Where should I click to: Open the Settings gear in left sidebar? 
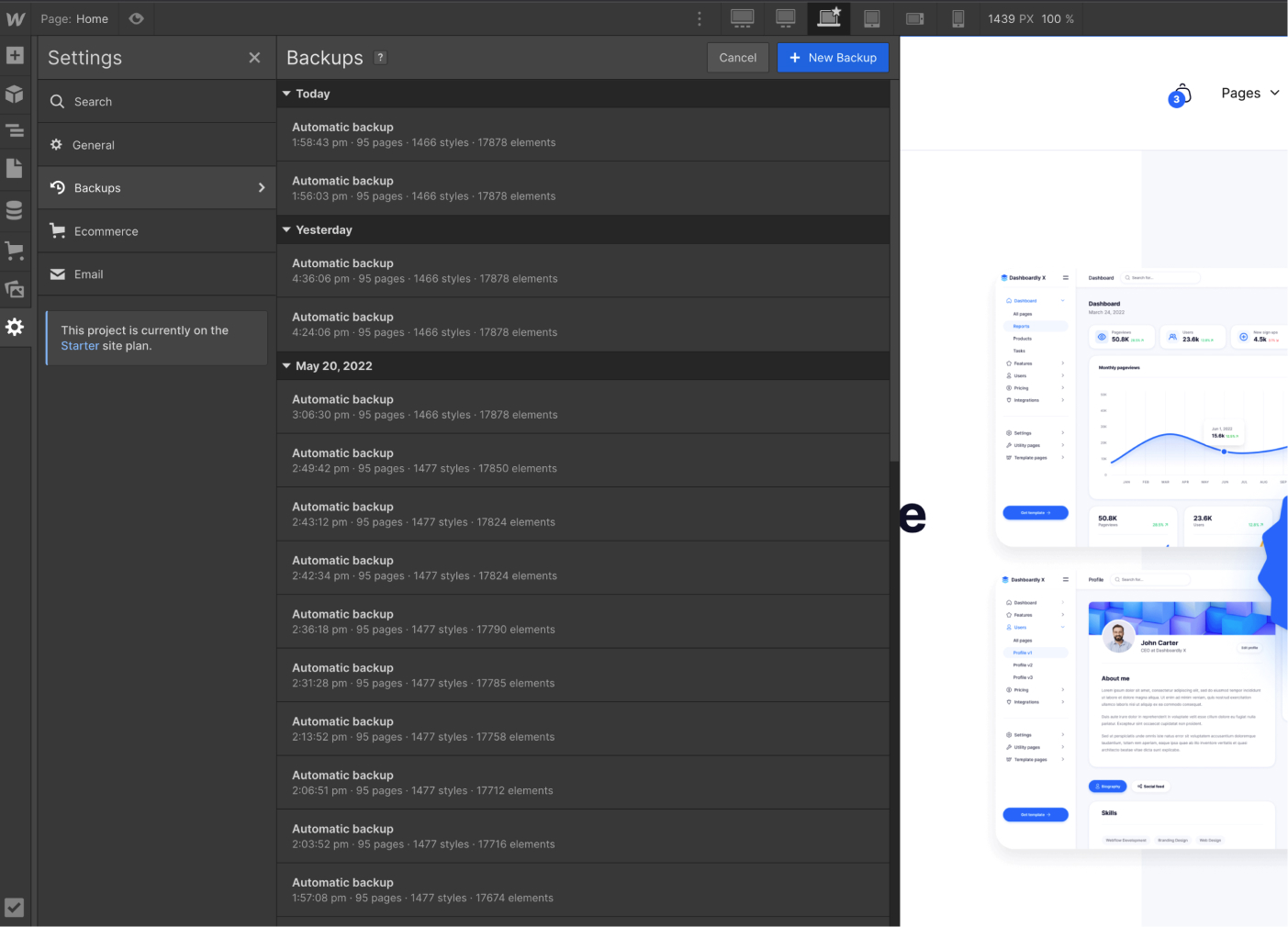pyautogui.click(x=15, y=327)
